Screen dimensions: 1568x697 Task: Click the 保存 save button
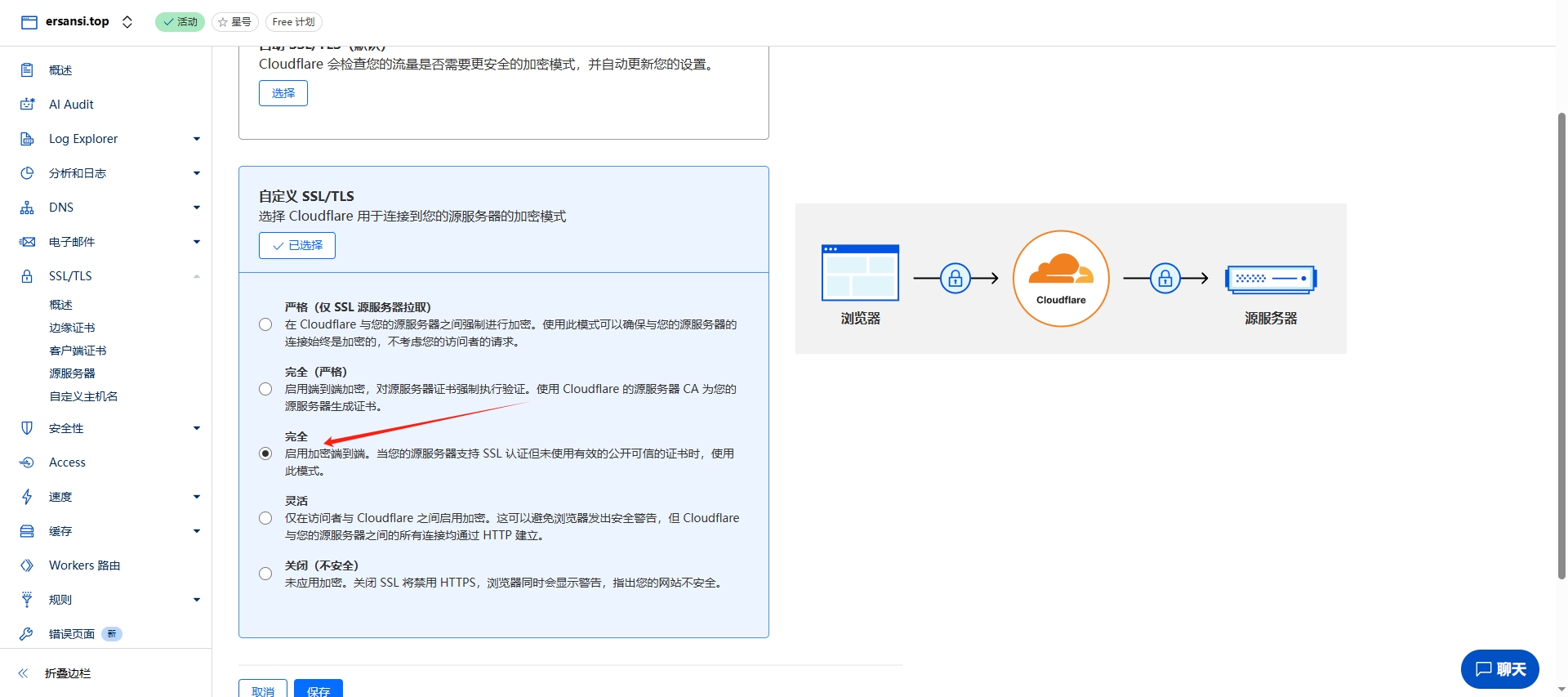318,690
